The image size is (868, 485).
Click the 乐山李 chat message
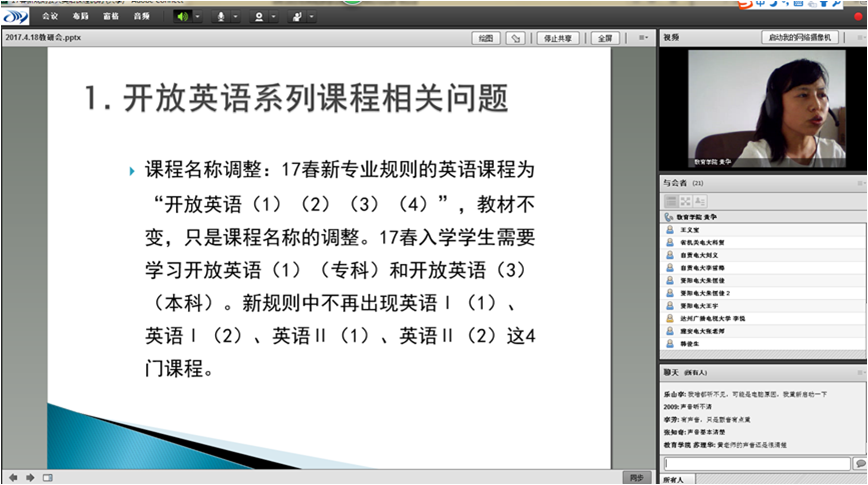745,394
